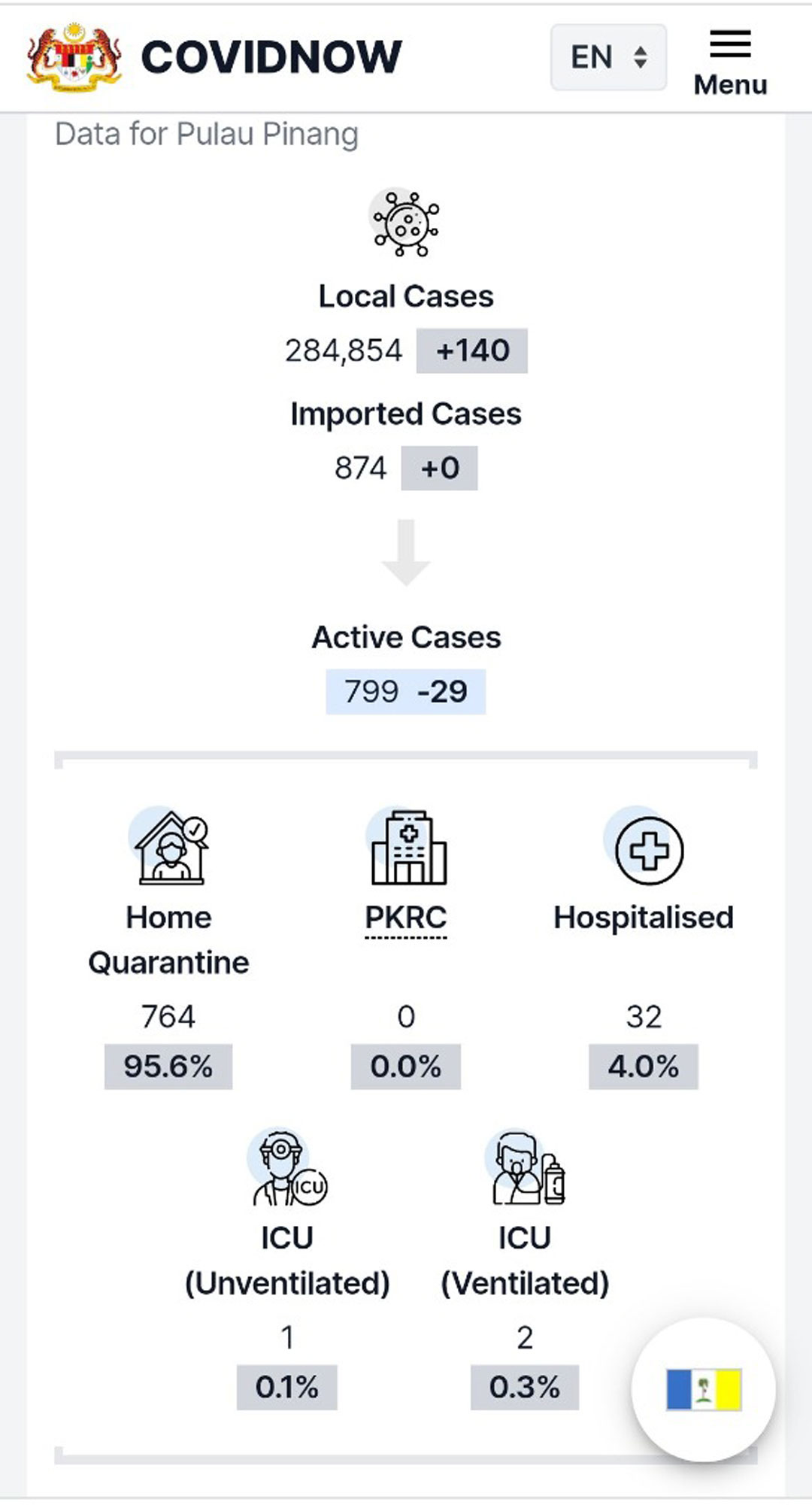
Task: Click the +140 local cases badge
Action: [x=472, y=350]
